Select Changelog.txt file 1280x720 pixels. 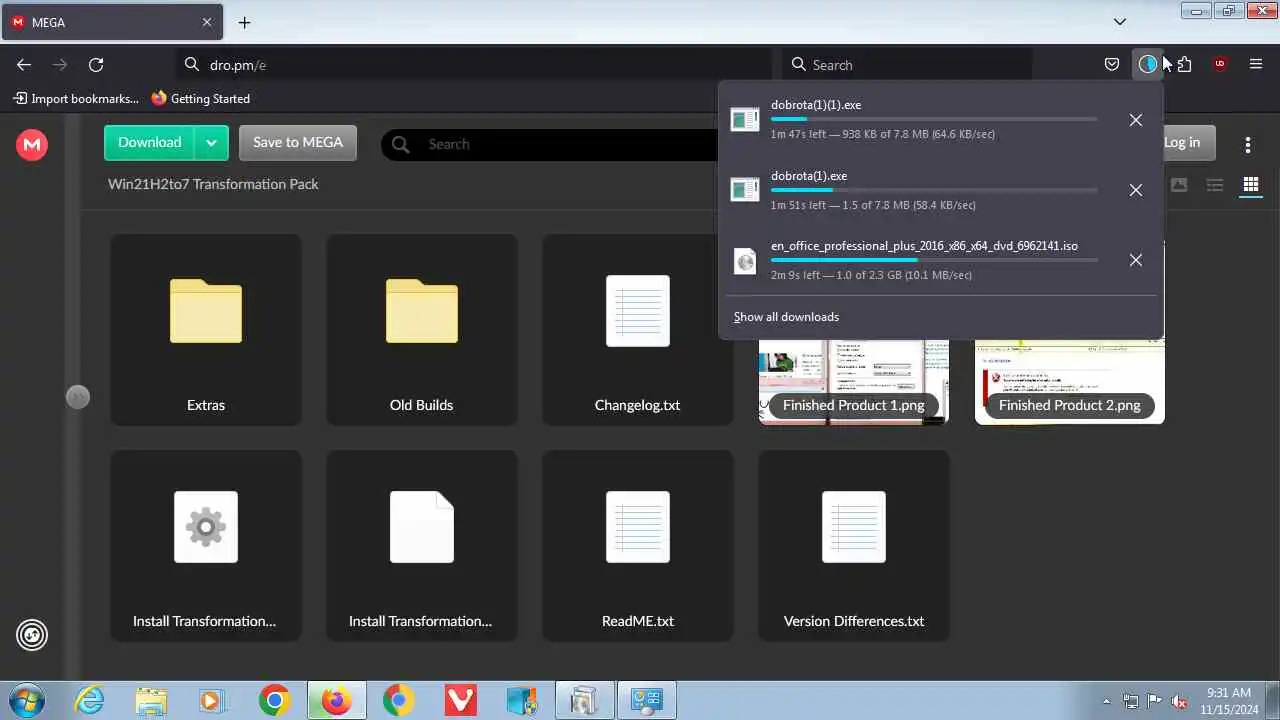pos(638,330)
